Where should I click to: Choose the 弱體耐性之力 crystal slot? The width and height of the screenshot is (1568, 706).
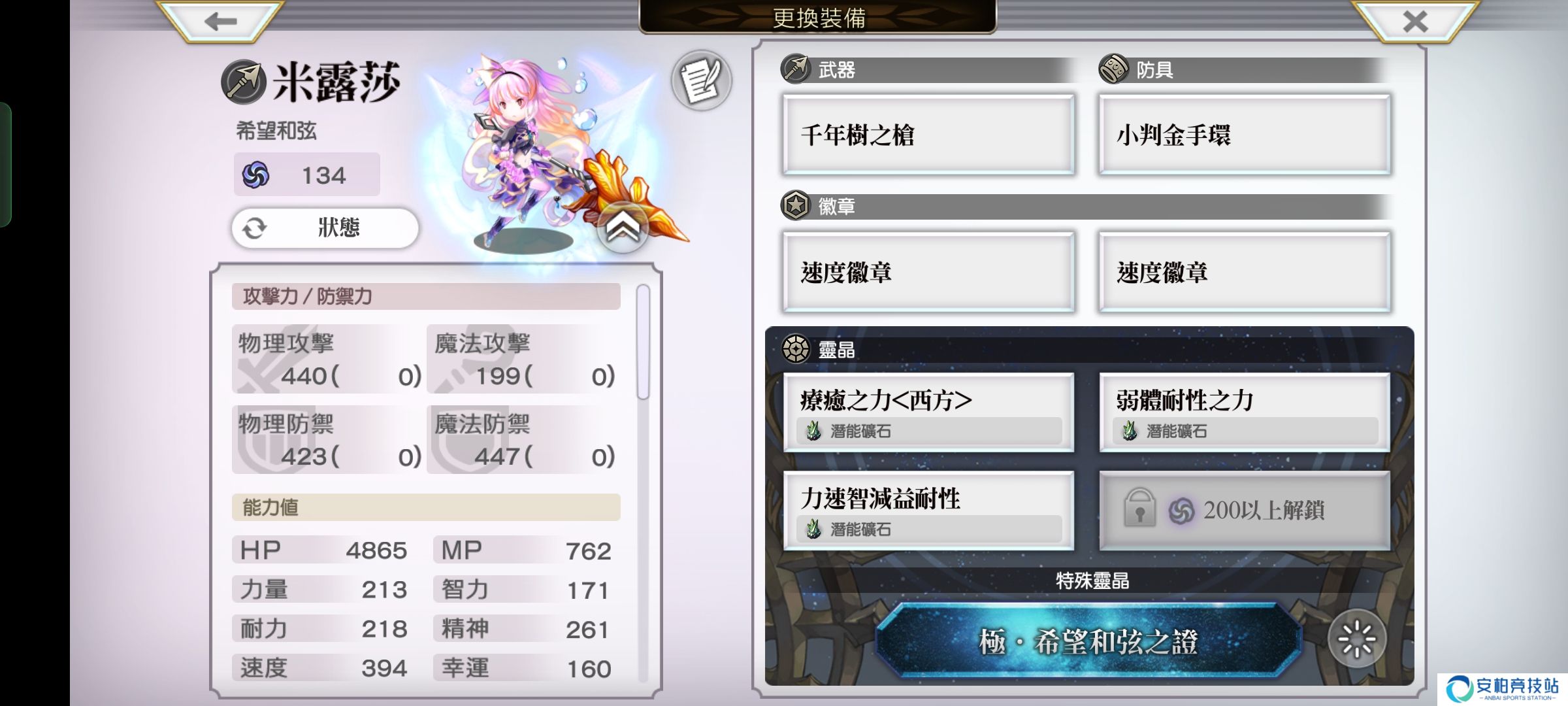[1245, 412]
